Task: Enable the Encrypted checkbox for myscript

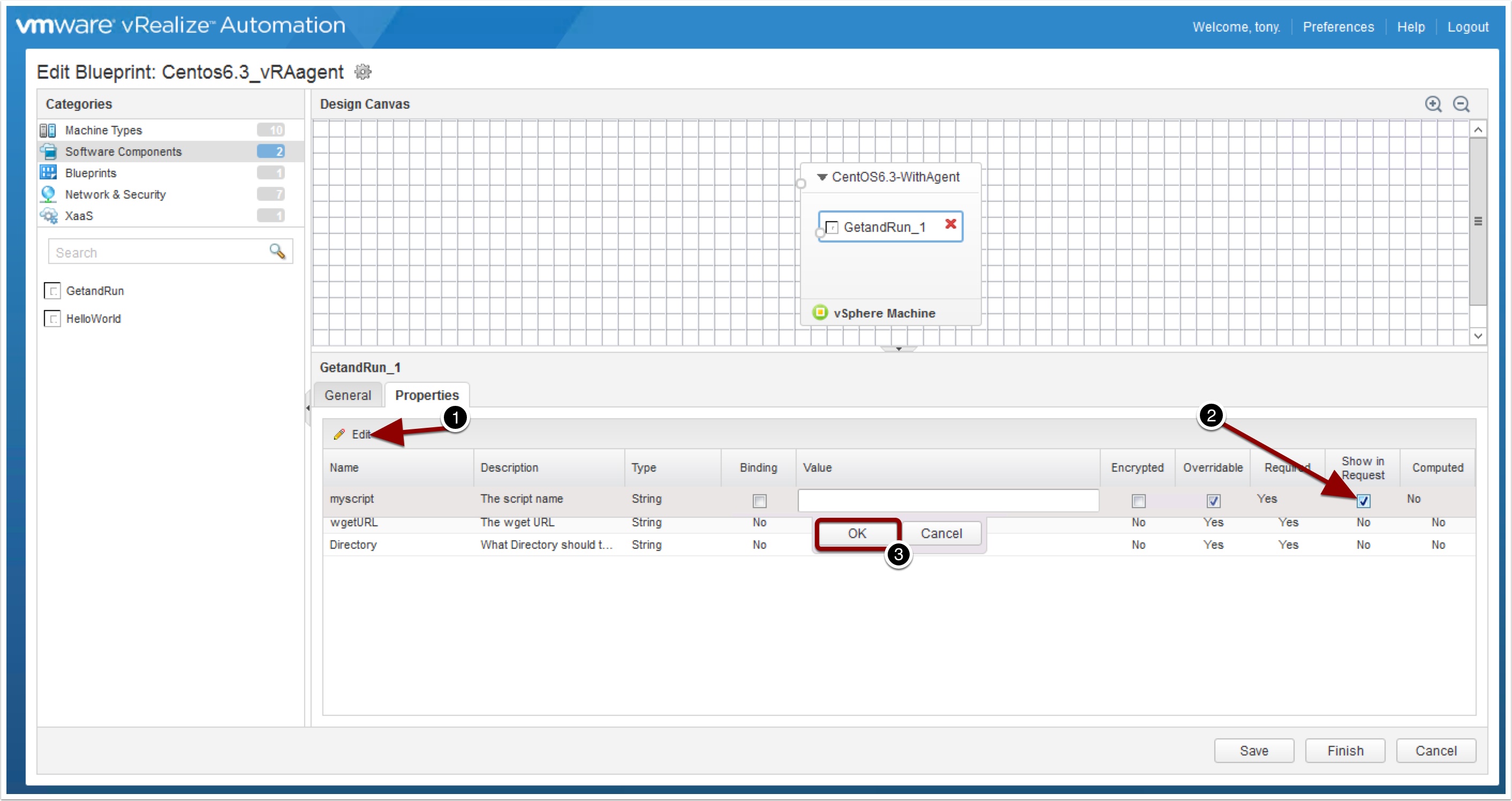Action: [1138, 501]
